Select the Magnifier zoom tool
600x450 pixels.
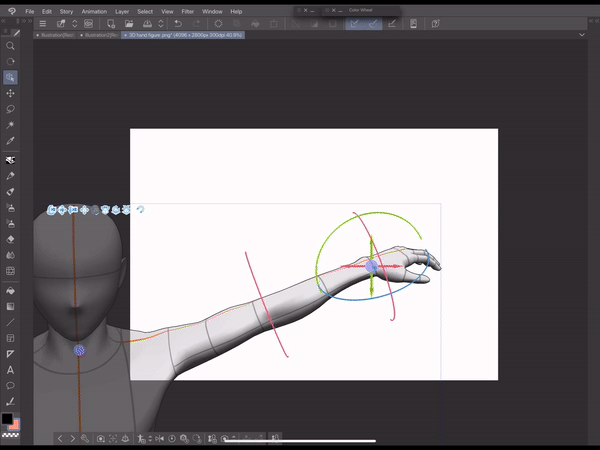(10, 46)
